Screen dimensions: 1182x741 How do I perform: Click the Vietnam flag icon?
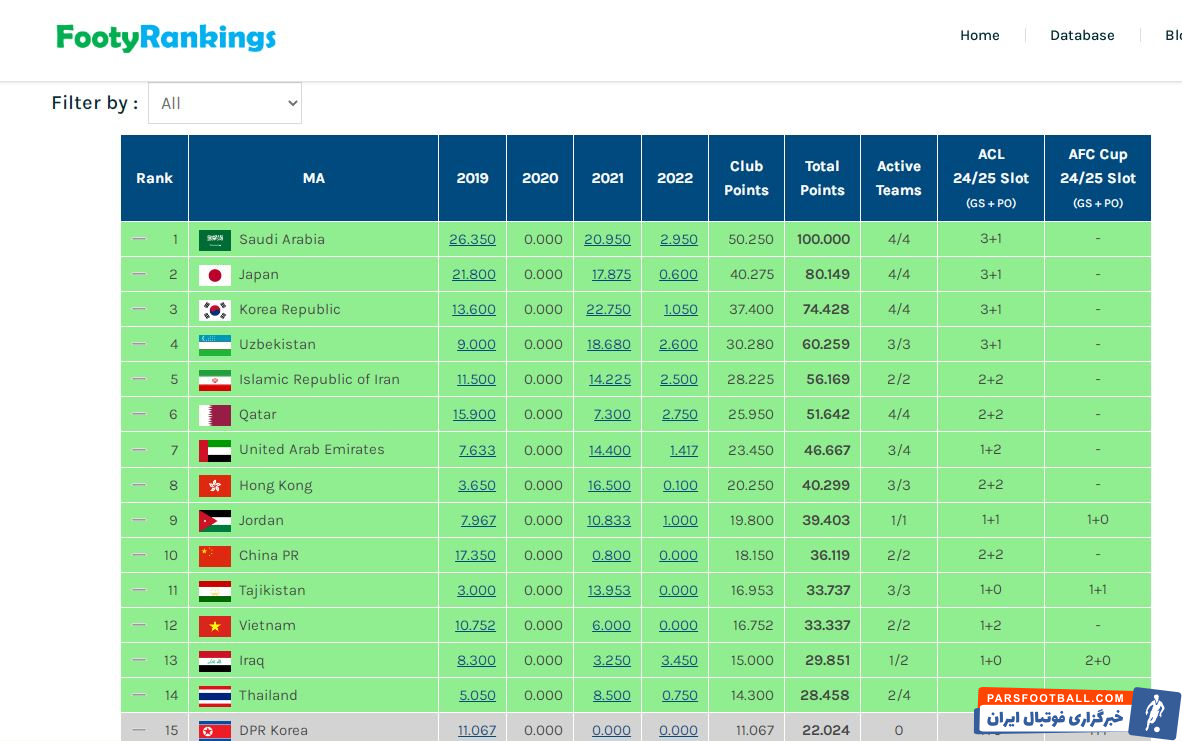(x=214, y=626)
